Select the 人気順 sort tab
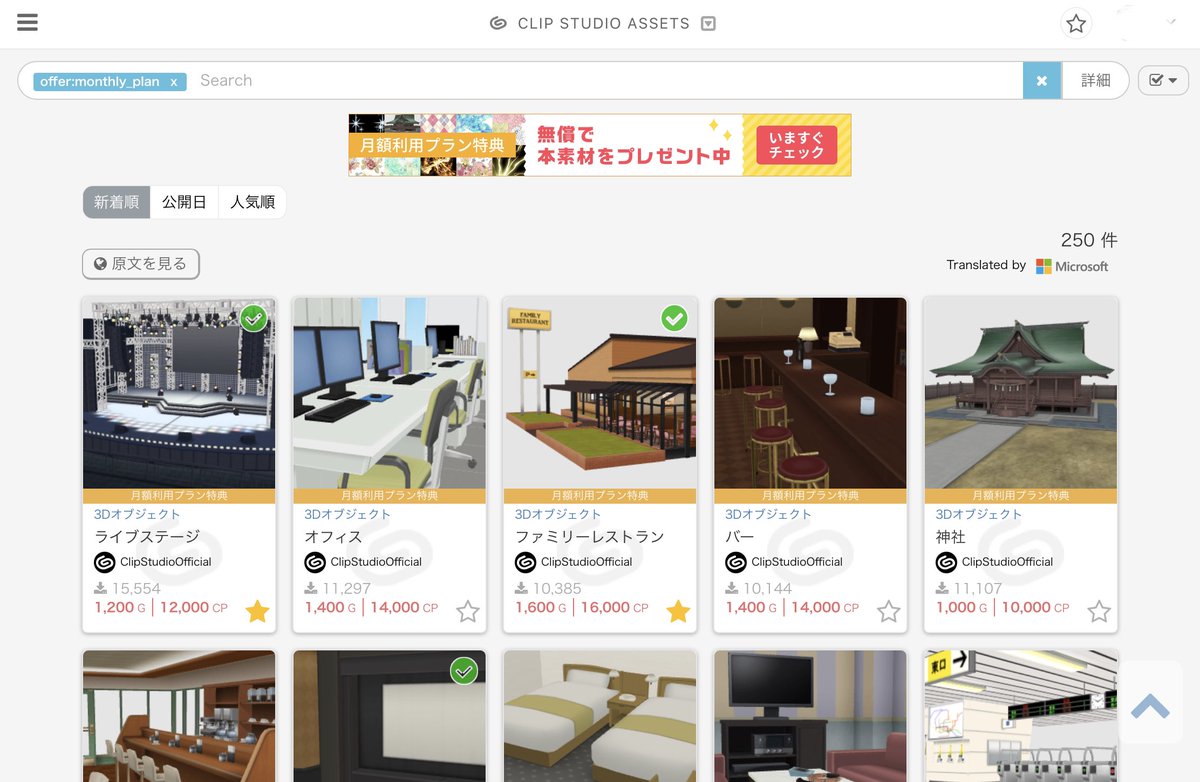 click(x=252, y=202)
